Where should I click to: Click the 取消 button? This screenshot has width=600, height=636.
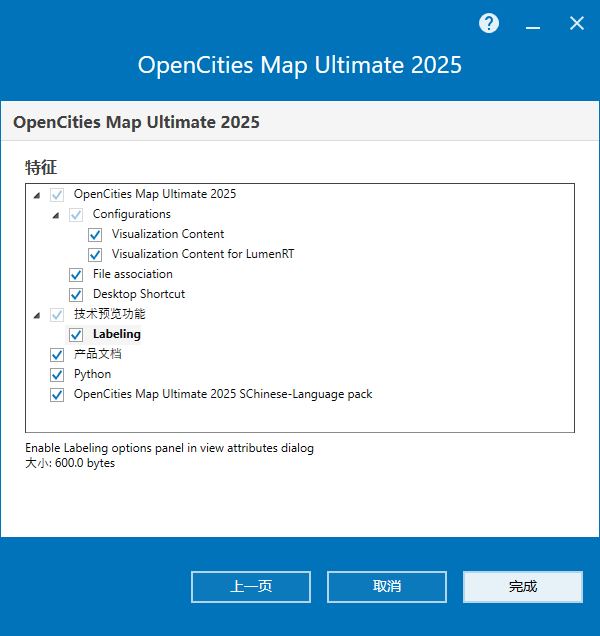click(x=387, y=587)
